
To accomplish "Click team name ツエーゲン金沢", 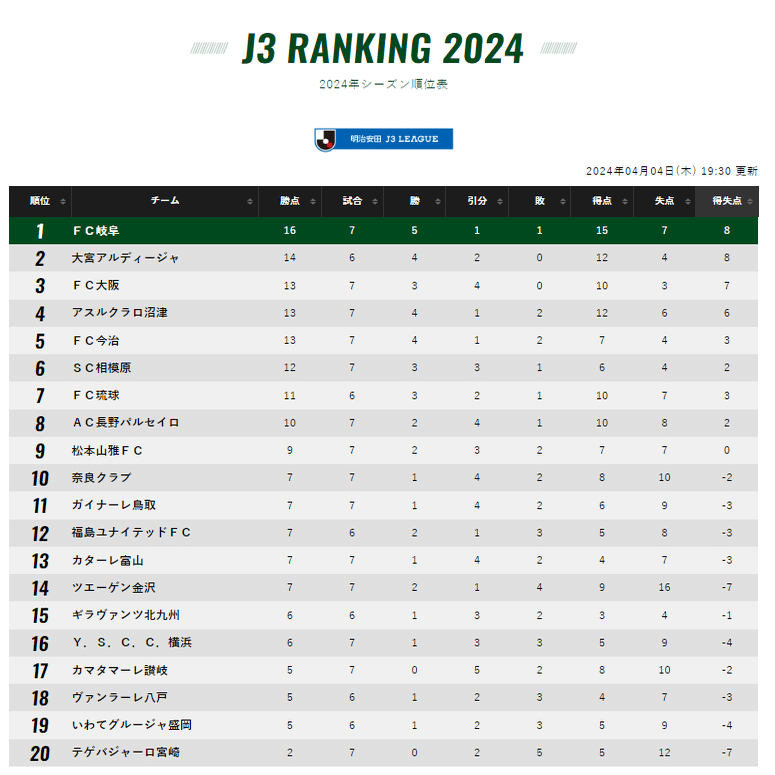I will click(x=114, y=588).
